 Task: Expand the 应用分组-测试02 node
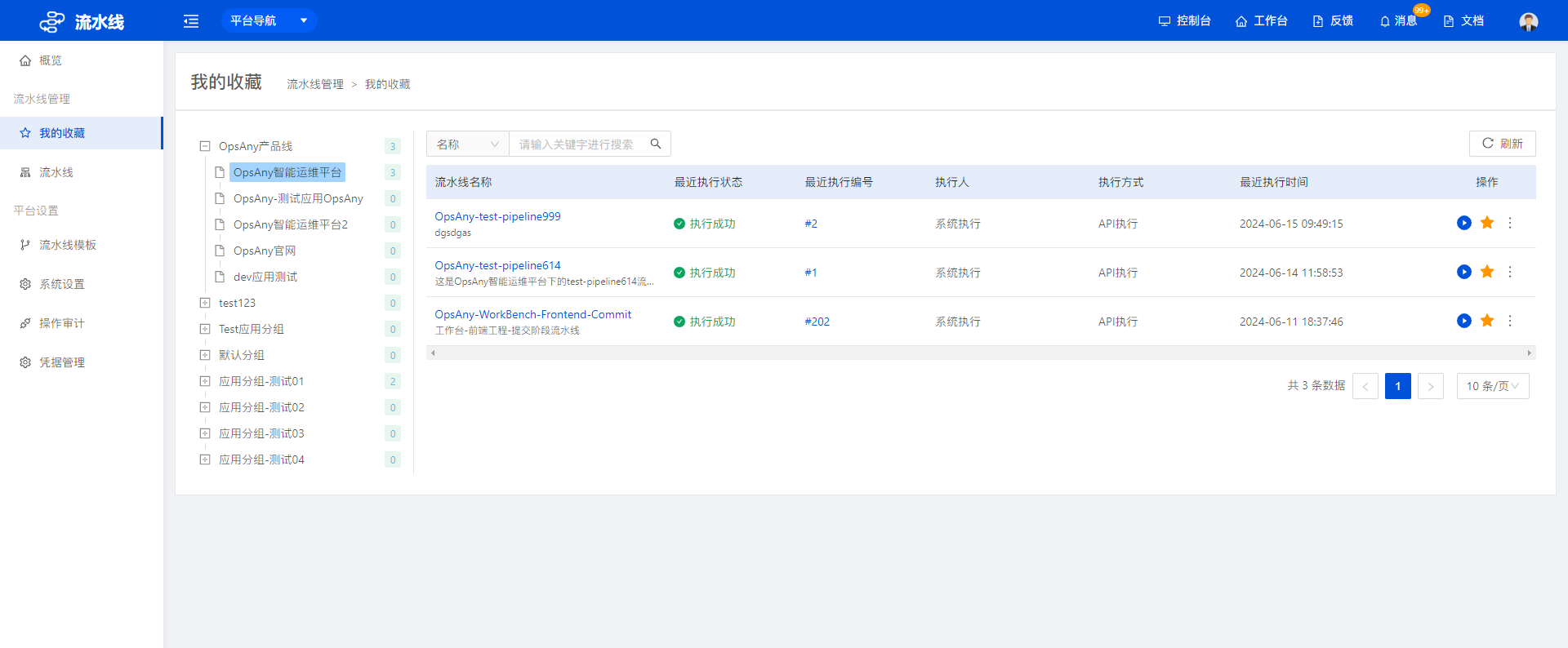pos(205,407)
